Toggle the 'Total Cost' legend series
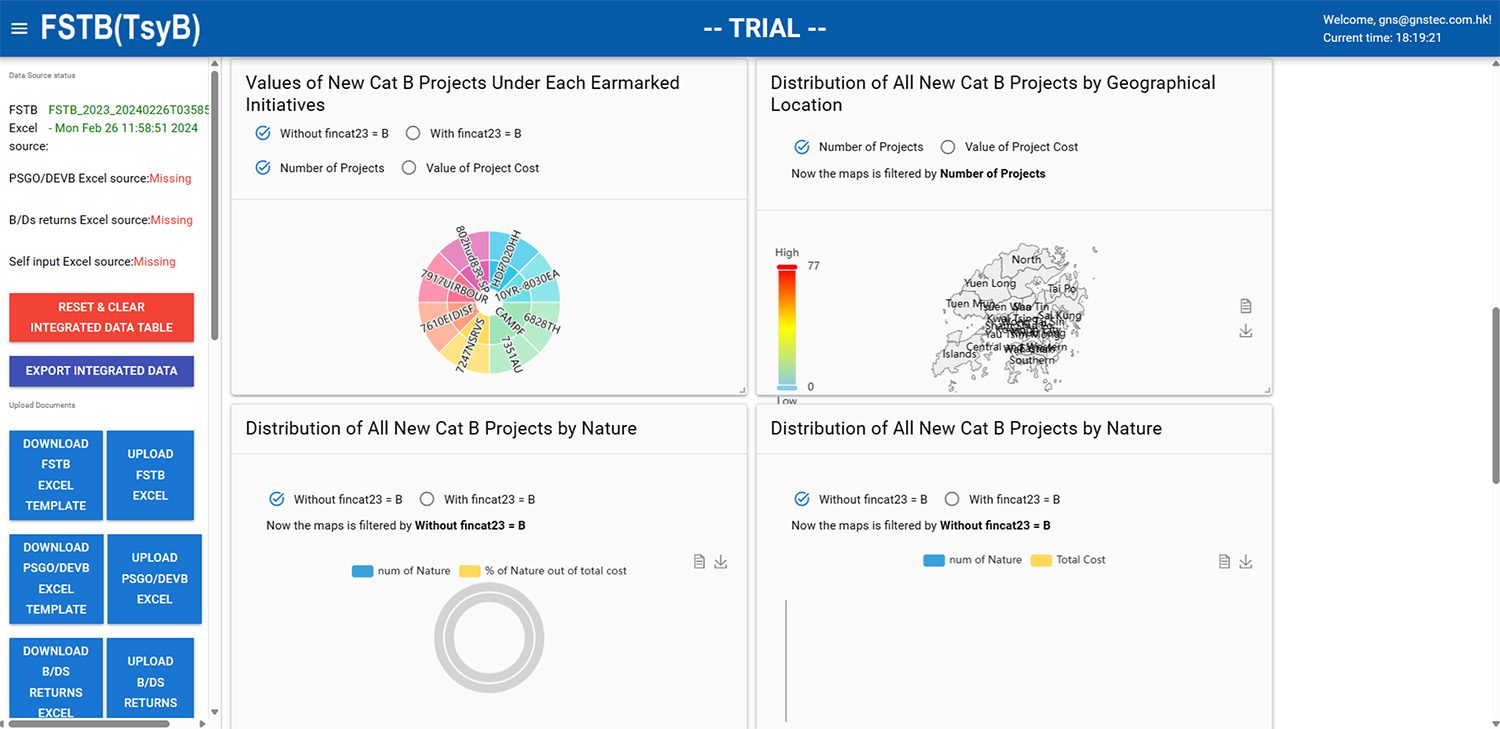 coord(1040,560)
